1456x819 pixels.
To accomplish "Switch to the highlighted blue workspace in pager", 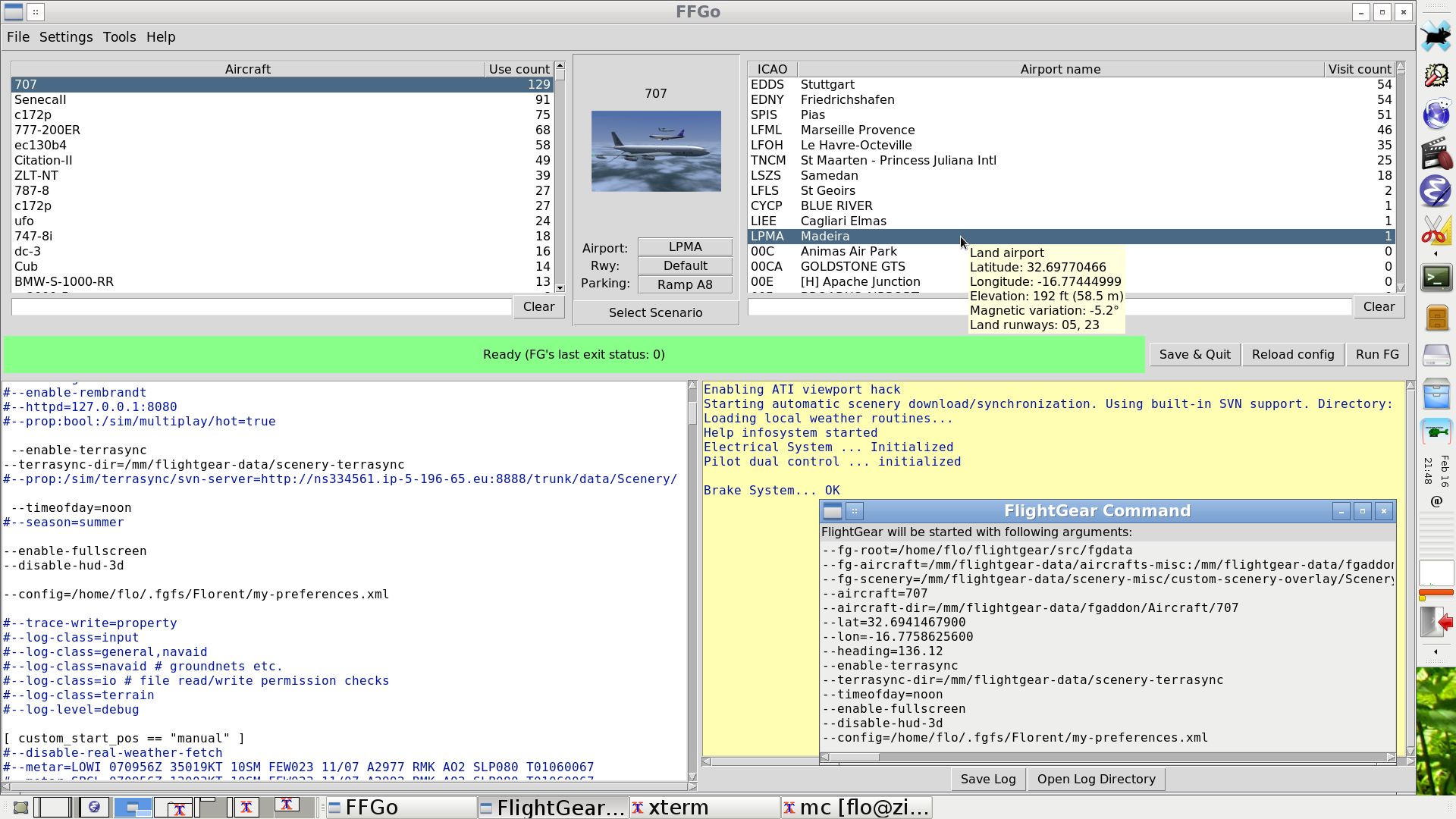I will 133,808.
